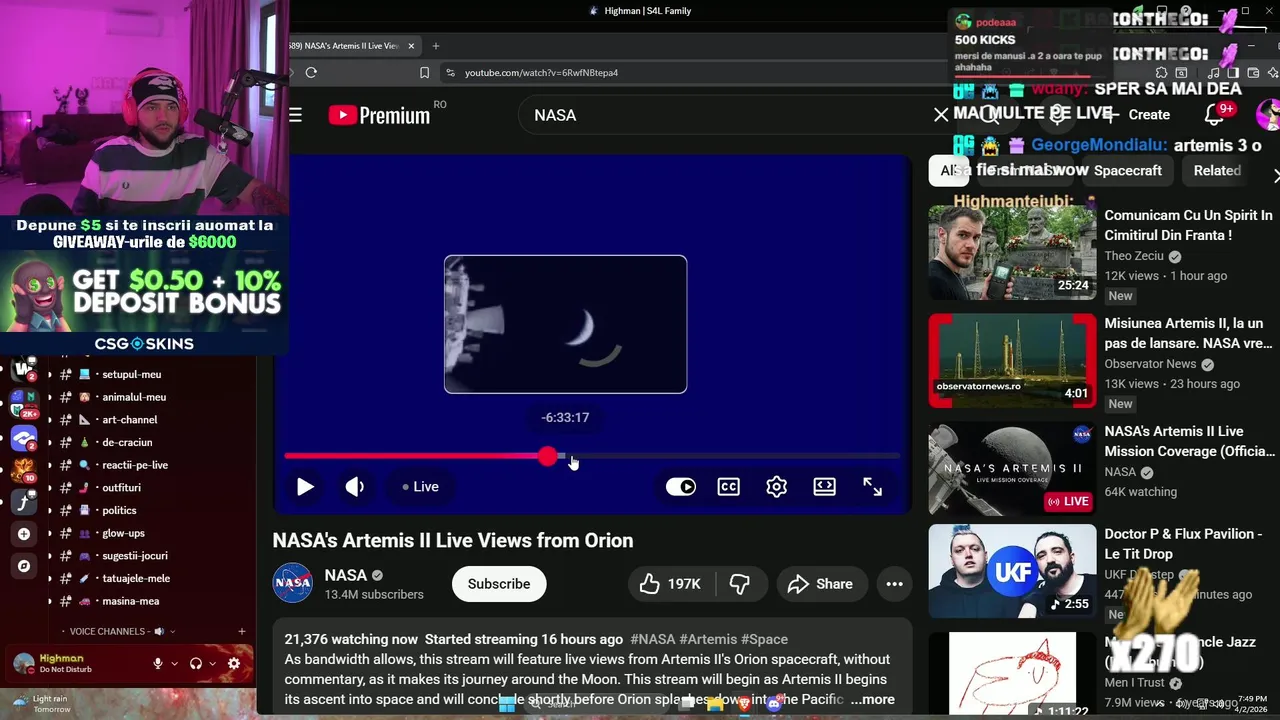Add a server in Discord sidebar
Viewport: 1280px width, 720px height.
pyautogui.click(x=24, y=534)
